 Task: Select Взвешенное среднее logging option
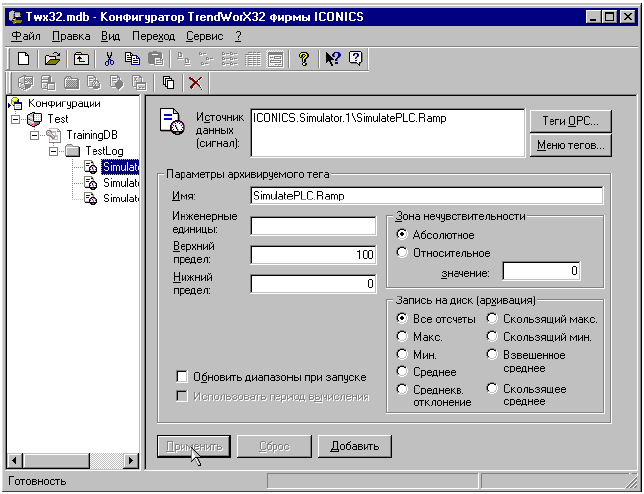[492, 354]
